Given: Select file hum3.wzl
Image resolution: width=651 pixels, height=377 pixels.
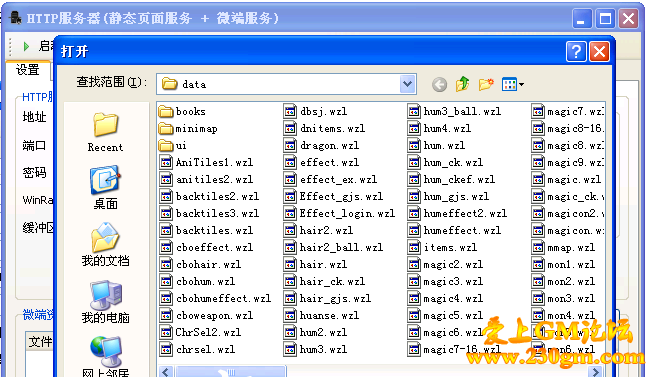Looking at the screenshot, I should click(316, 350).
